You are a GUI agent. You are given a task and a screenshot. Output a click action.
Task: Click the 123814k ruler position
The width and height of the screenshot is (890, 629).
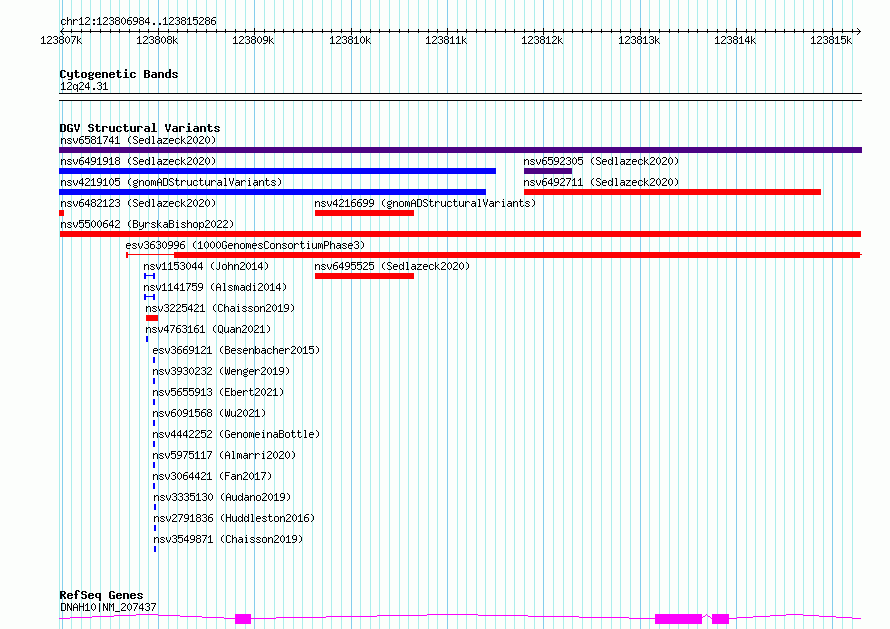point(735,40)
